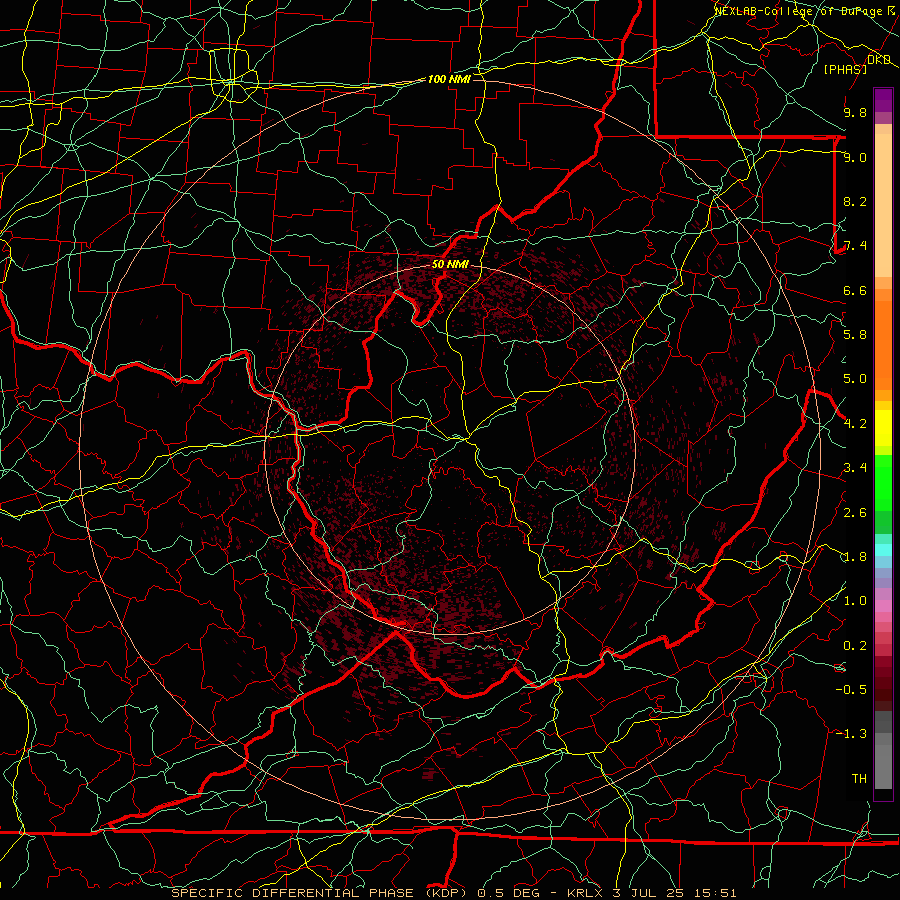Click the 5.0 value on color scale
Image resolution: width=900 pixels, height=900 pixels.
[855, 379]
